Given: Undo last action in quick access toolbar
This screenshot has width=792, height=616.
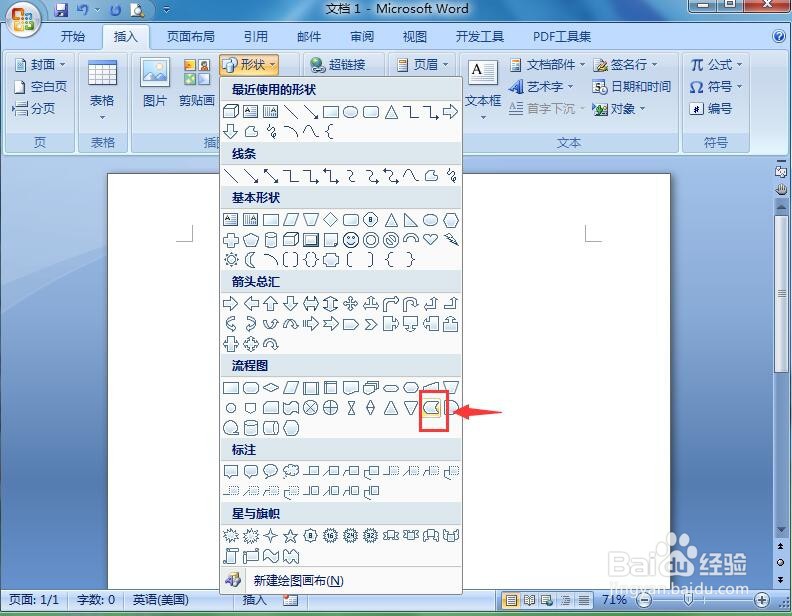Looking at the screenshot, I should click(83, 10).
